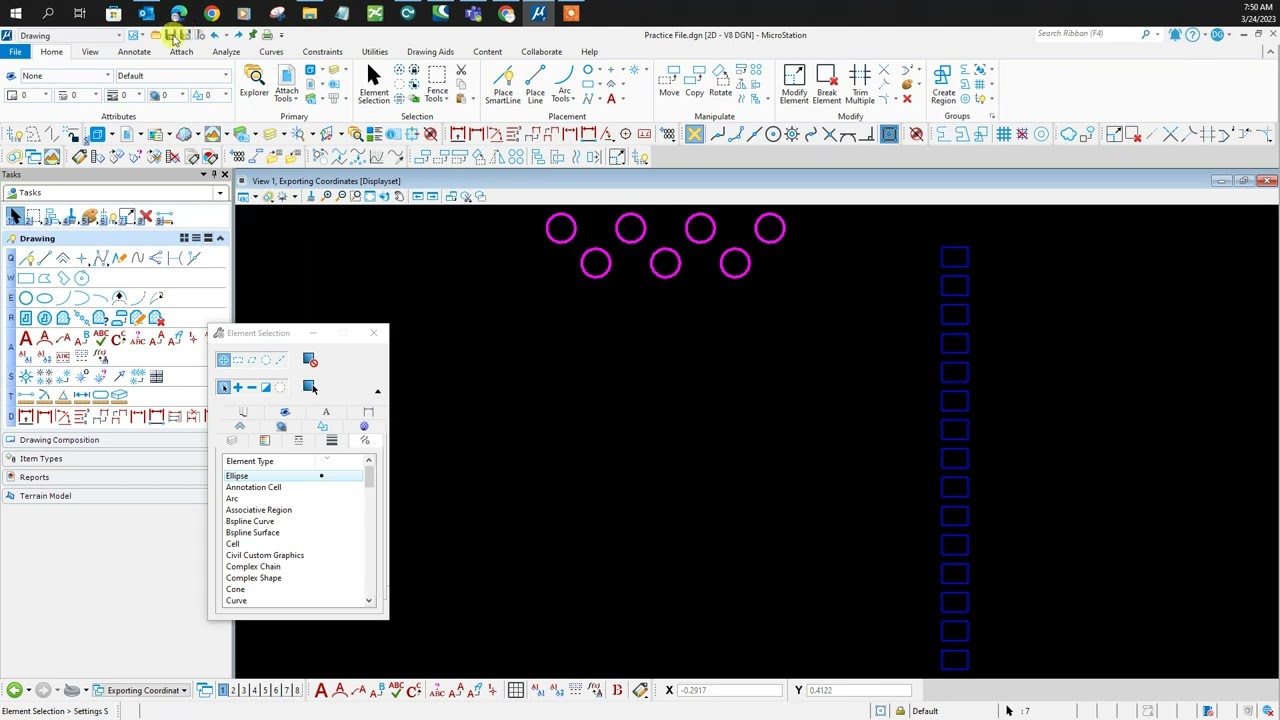
Task: Click the Element Type list scrollbar
Action: [x=369, y=531]
